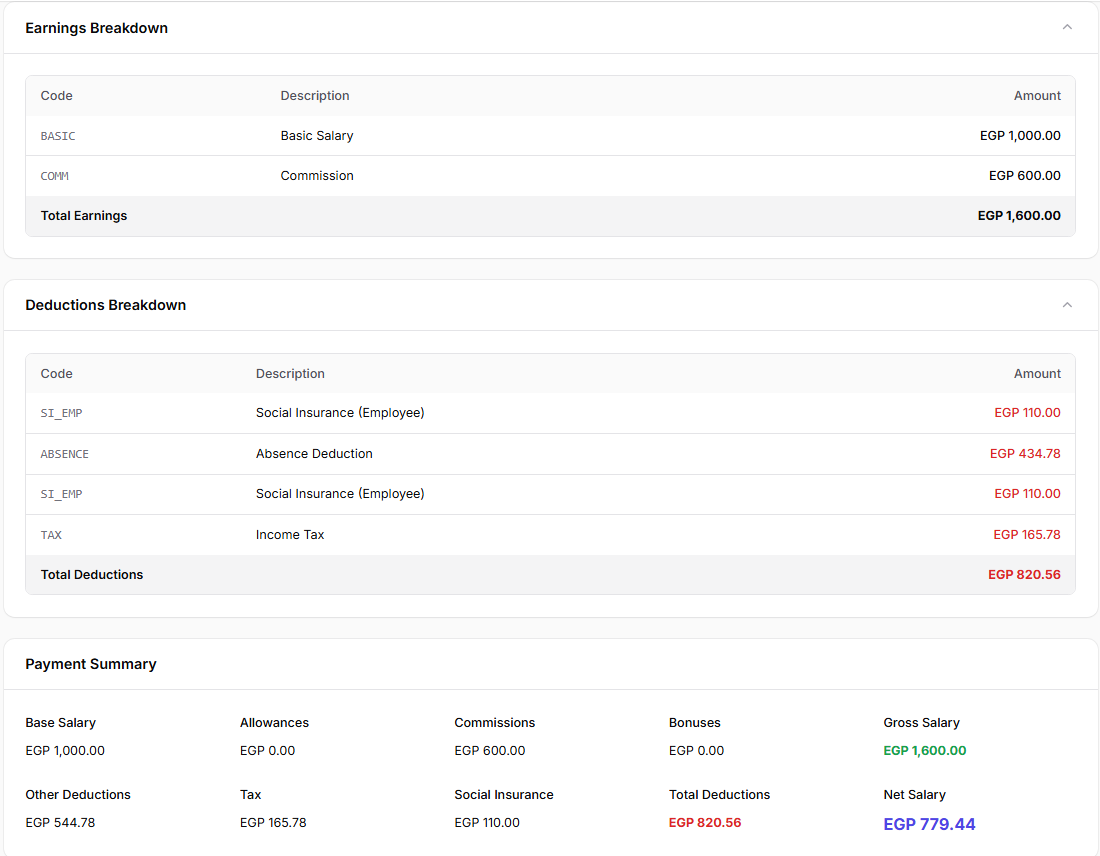Select the TAX income tax row

(x=550, y=535)
